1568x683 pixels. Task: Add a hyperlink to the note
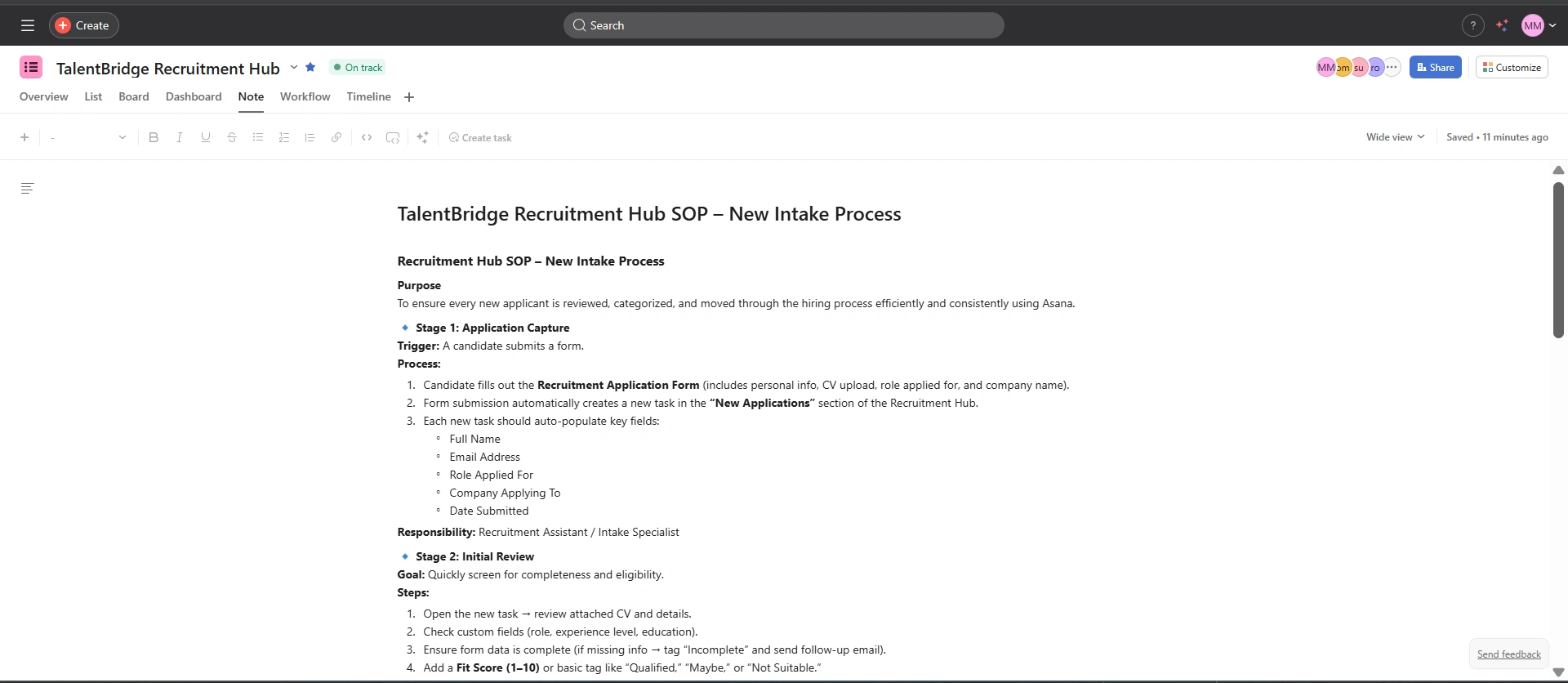(x=336, y=137)
